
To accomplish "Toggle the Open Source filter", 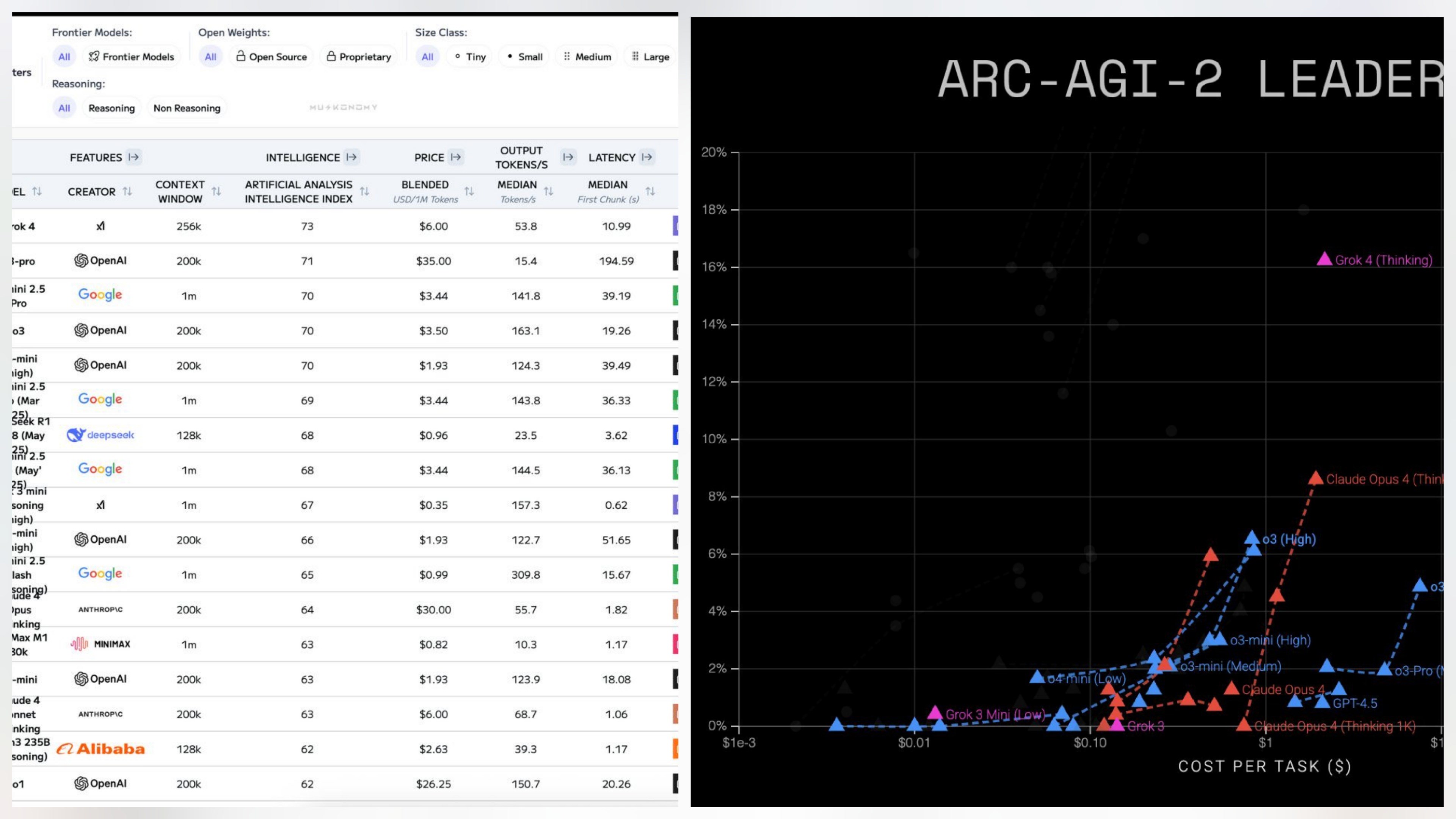I will [x=271, y=56].
